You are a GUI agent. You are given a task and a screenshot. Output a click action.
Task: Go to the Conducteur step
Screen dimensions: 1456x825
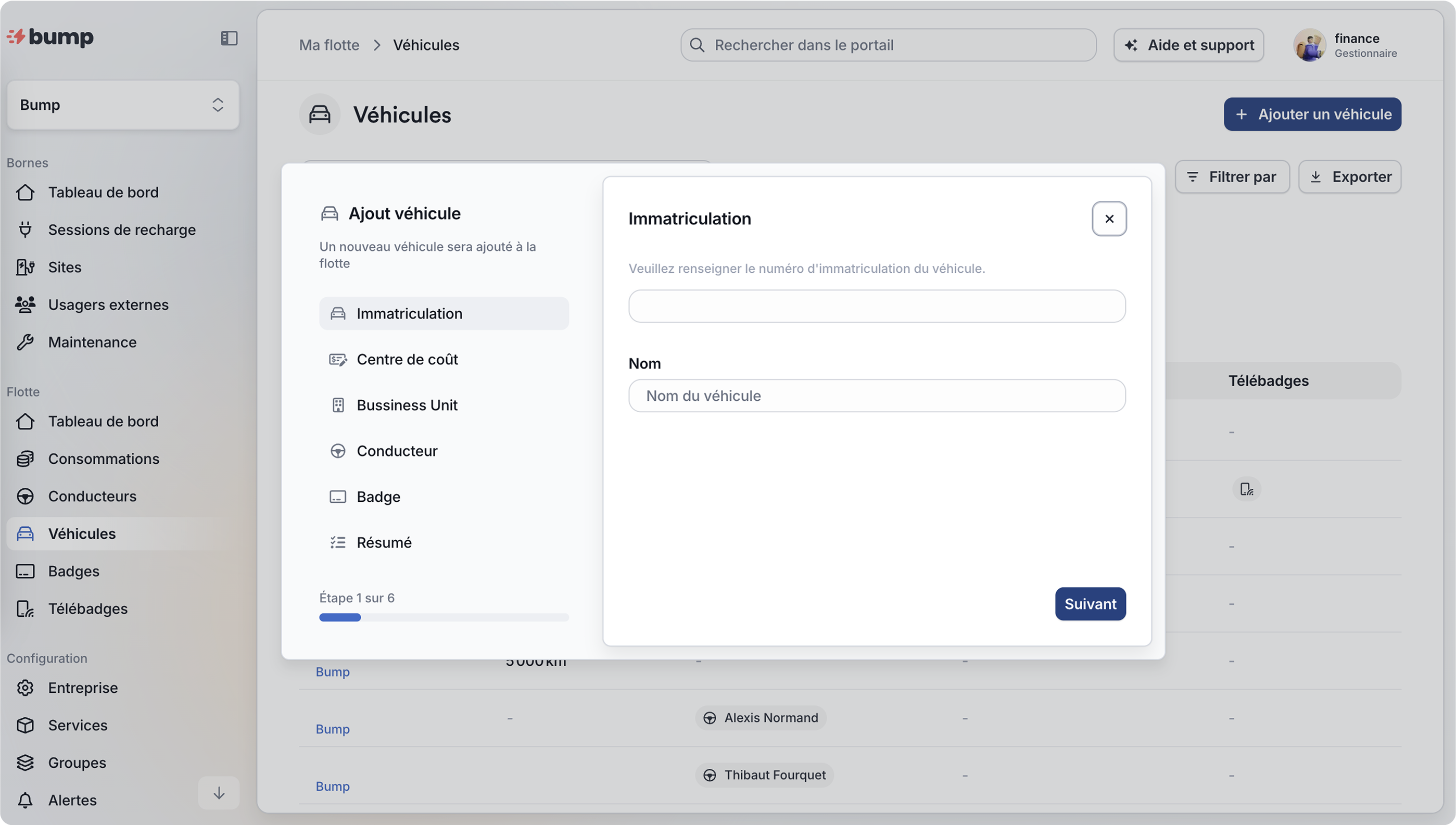click(x=397, y=451)
